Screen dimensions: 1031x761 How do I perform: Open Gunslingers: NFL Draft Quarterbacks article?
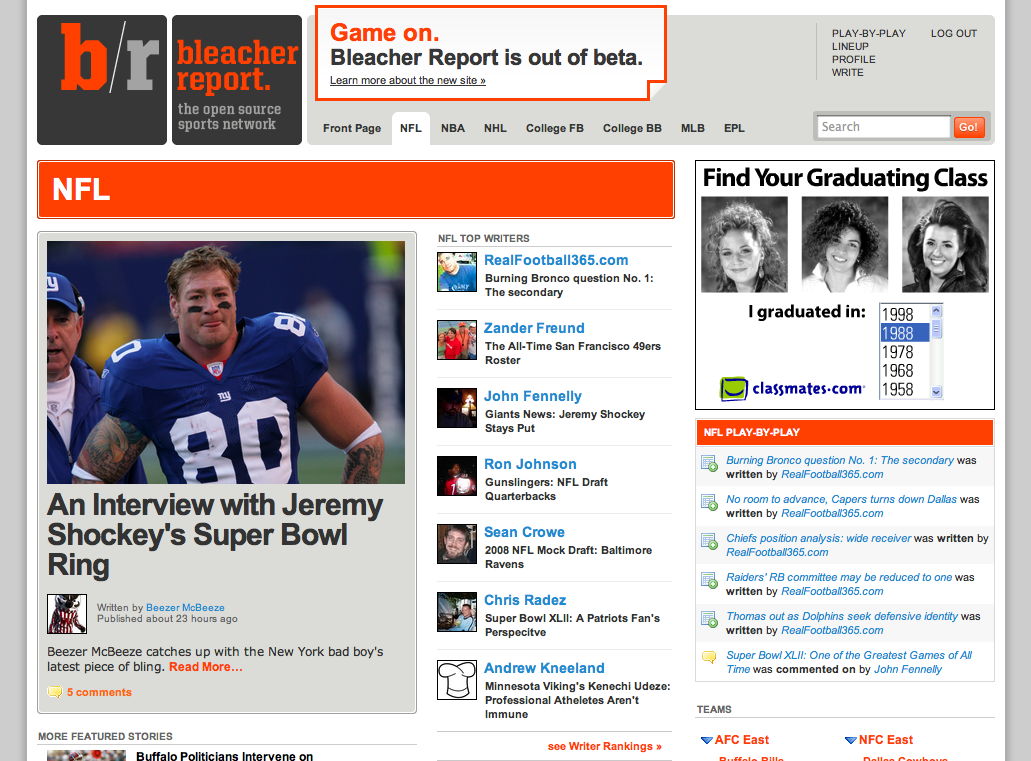click(x=546, y=489)
